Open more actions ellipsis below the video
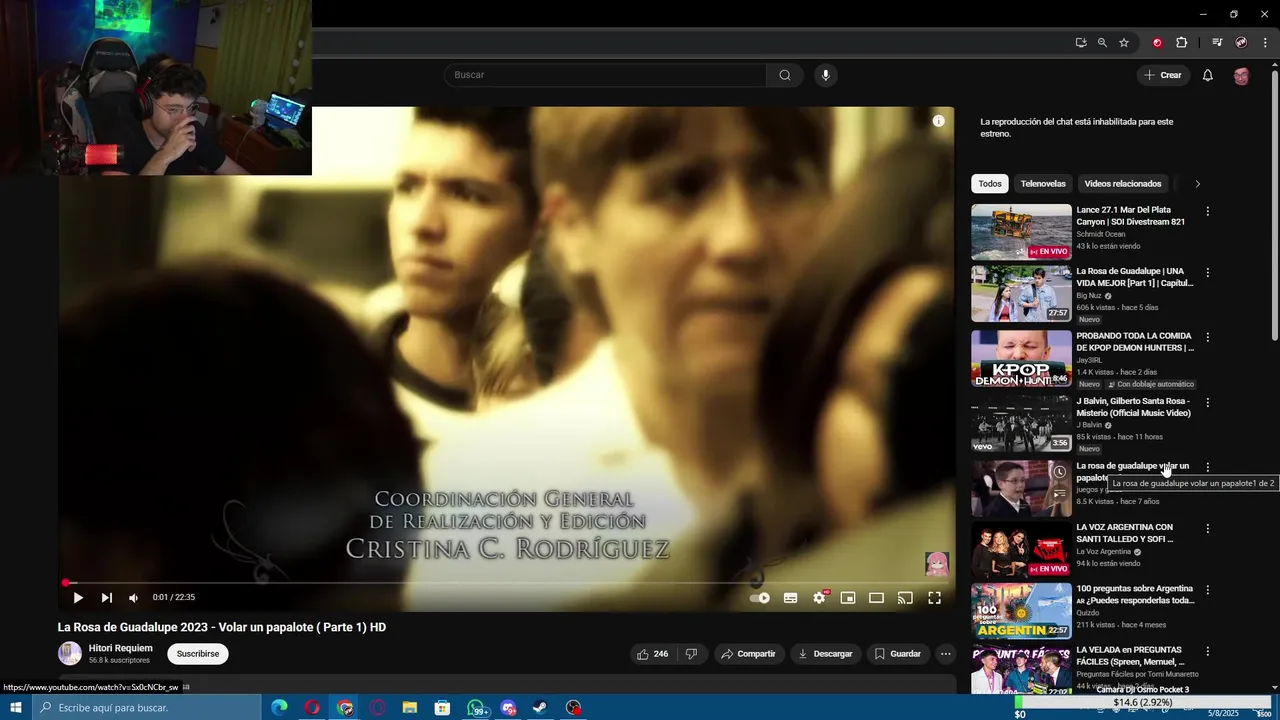This screenshot has width=1280, height=720. point(945,654)
